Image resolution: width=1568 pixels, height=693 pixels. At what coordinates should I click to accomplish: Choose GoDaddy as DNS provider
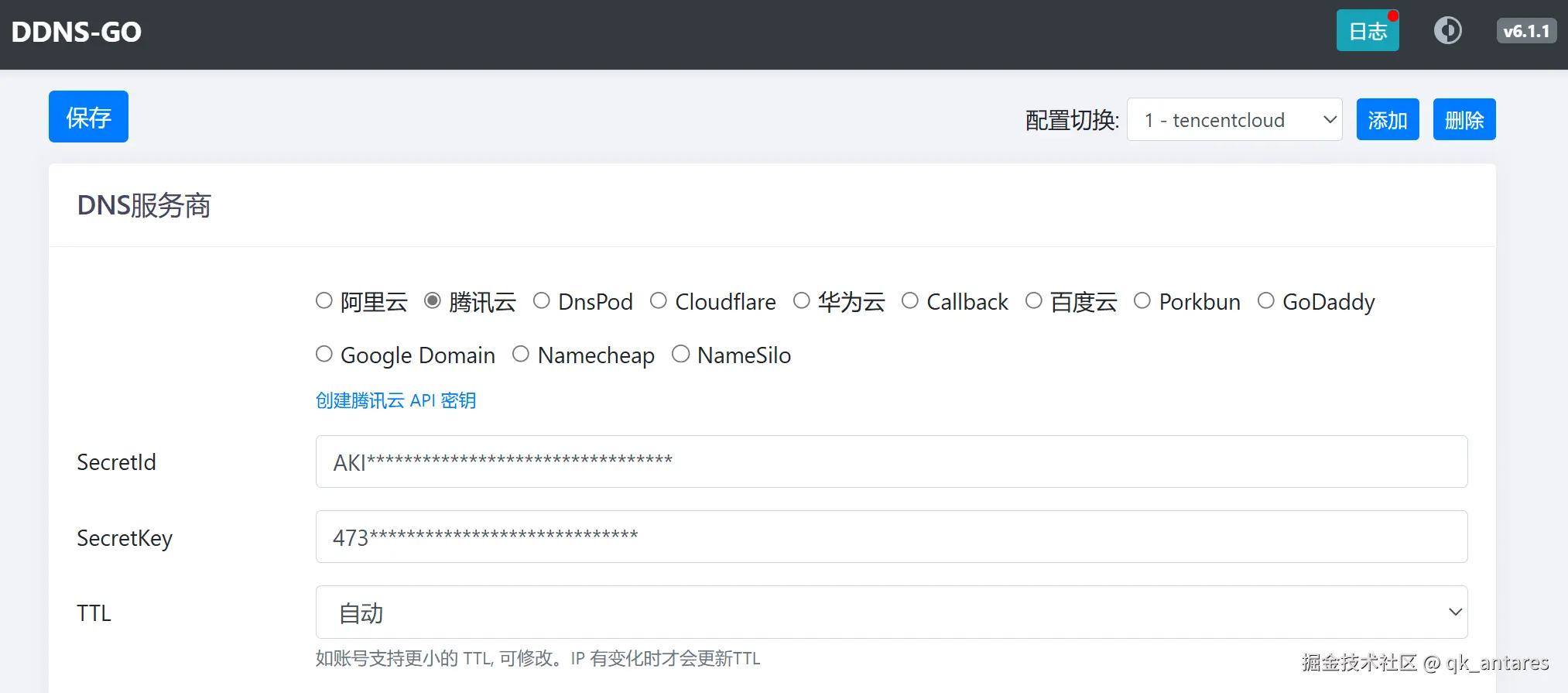[1266, 300]
